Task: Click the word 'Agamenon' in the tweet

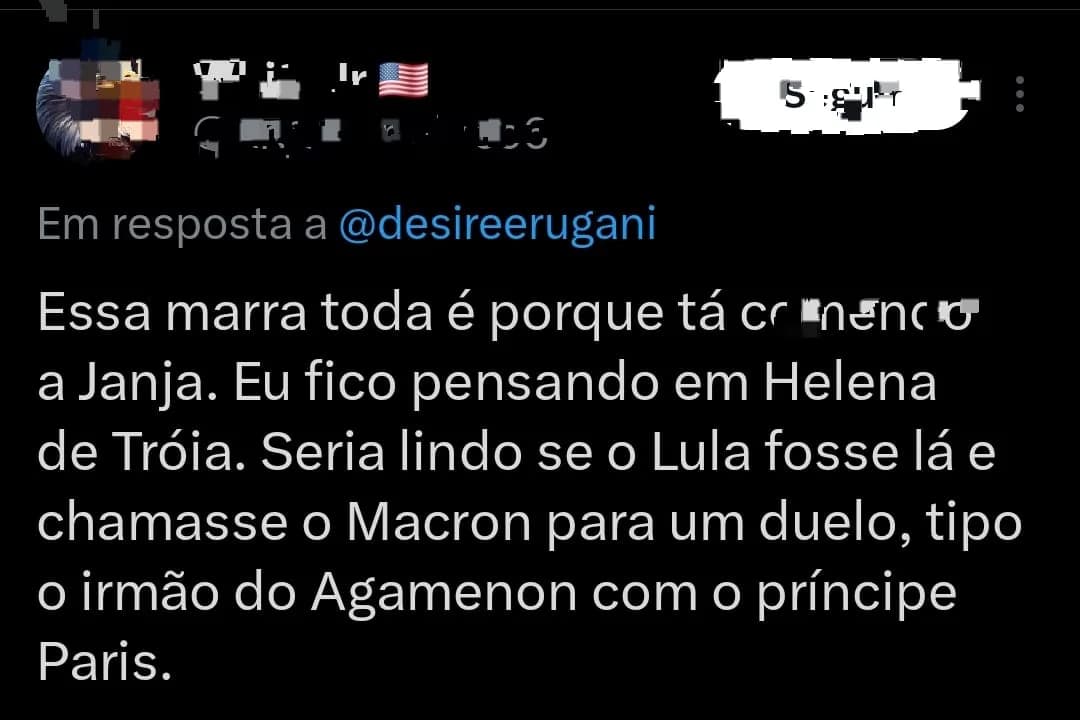Action: click(x=444, y=594)
